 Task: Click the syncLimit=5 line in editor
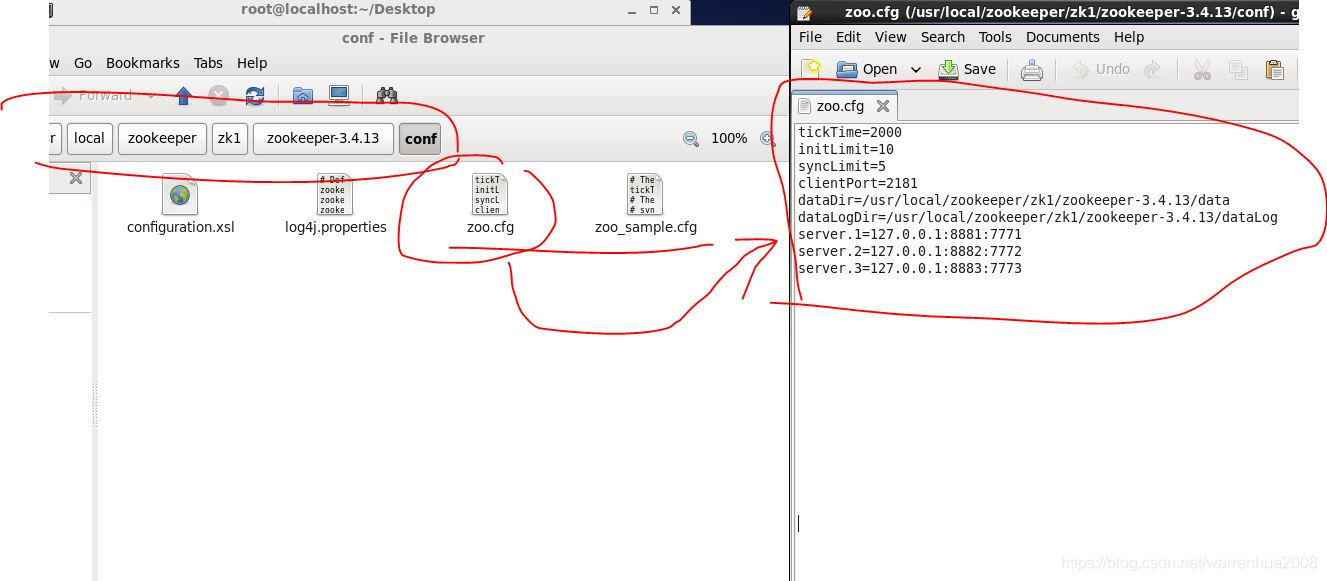(842, 166)
